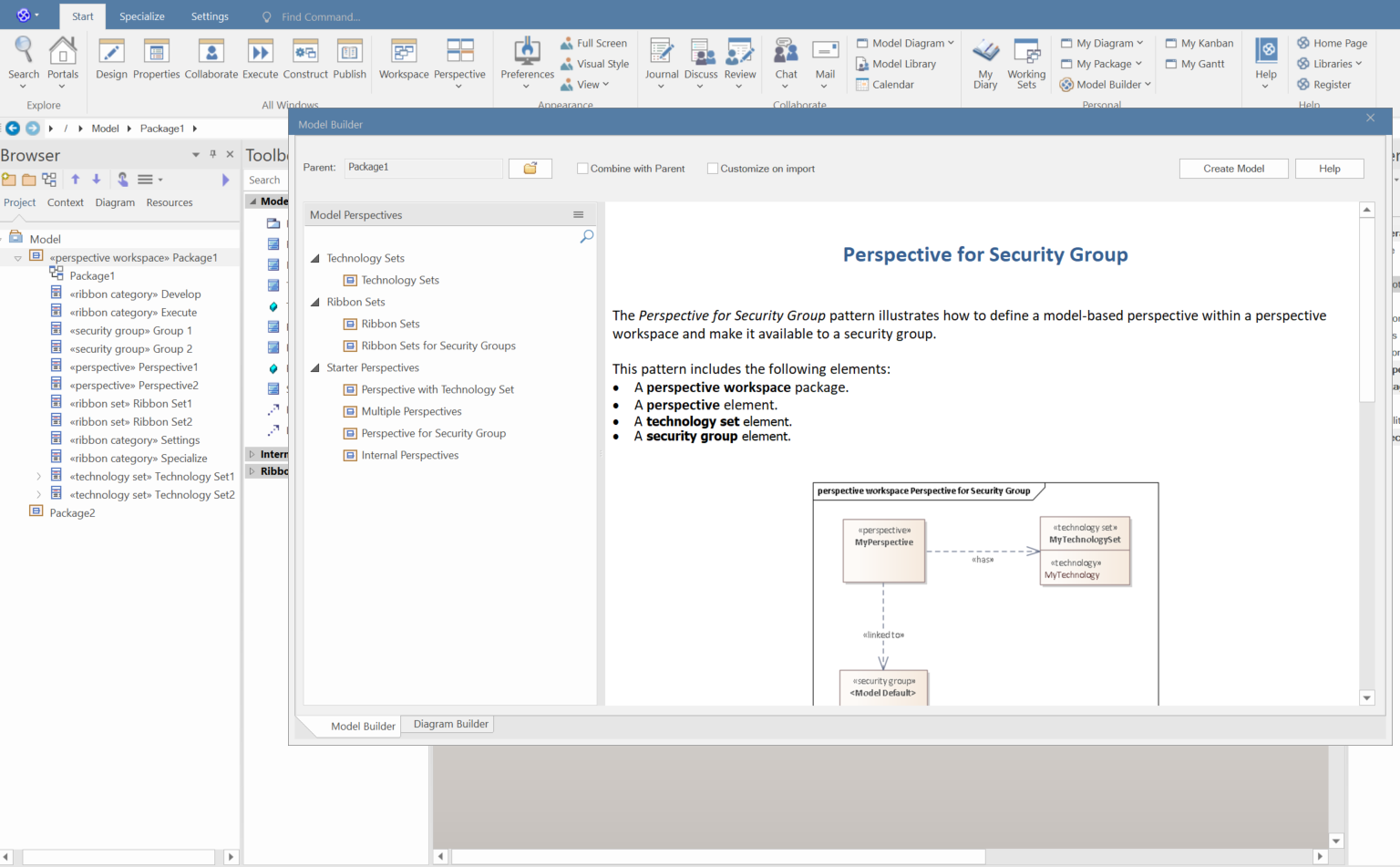Open the Discuss ribbon icon
The image size is (1400, 867).
click(x=700, y=62)
